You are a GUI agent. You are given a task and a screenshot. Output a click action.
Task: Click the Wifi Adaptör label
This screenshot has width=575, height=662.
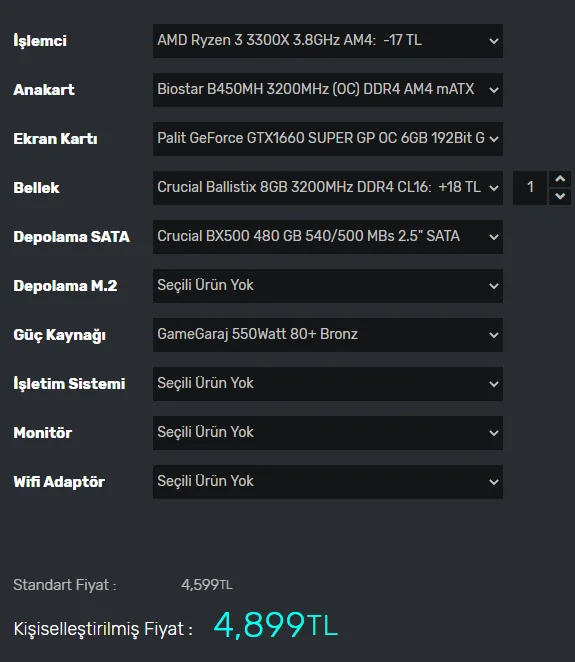point(59,482)
